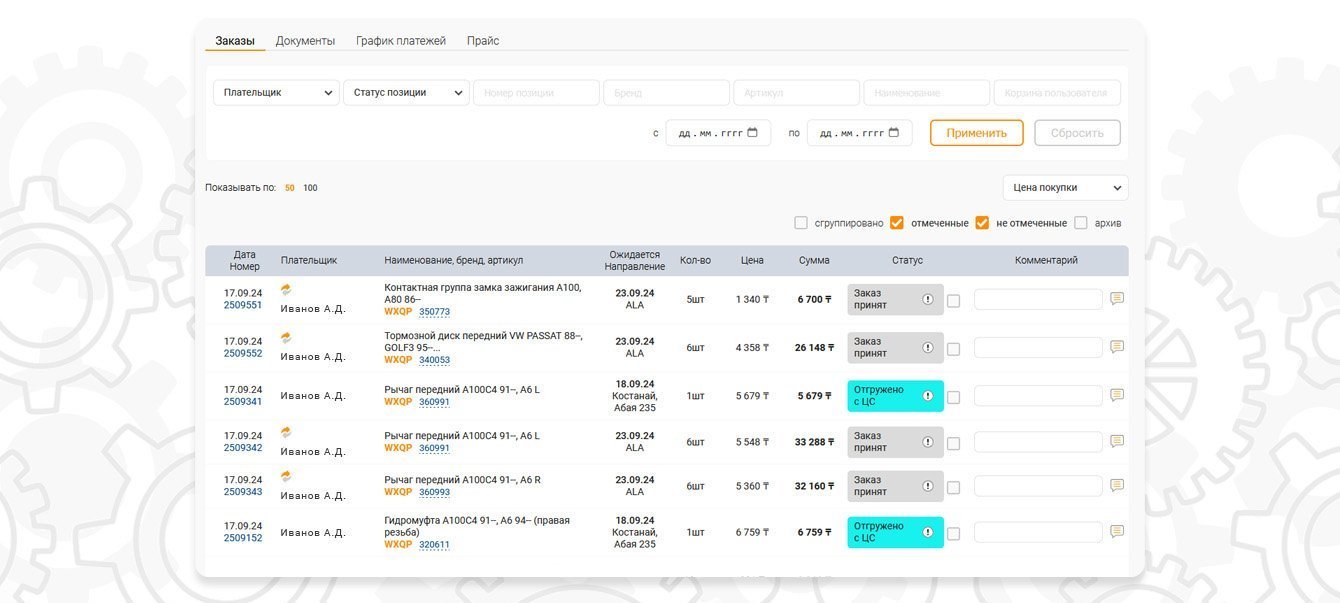Click orange arrow icon for order 2509551
Image resolution: width=1340 pixels, height=603 pixels.
[286, 289]
